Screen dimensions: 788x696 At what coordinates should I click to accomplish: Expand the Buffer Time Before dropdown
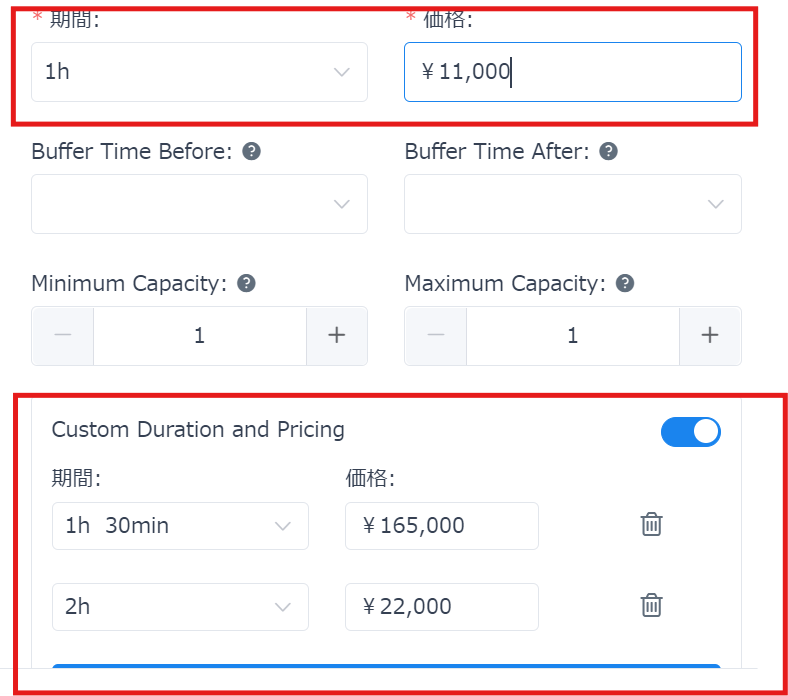199,204
